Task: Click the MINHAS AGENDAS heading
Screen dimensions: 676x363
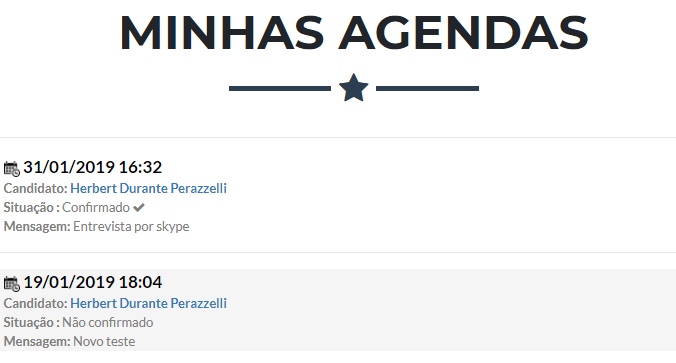Action: coord(354,33)
